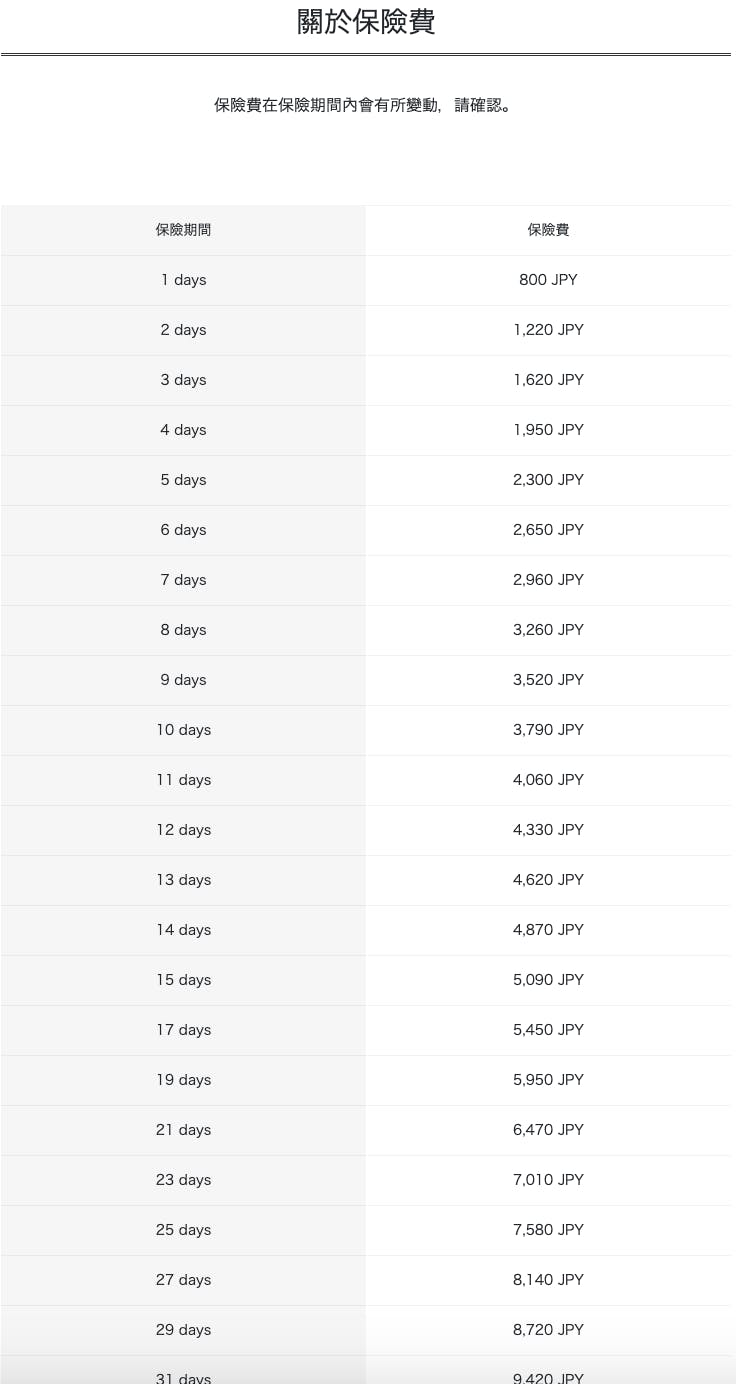Select the 15 days period cell
736x1384 pixels.
click(x=183, y=980)
